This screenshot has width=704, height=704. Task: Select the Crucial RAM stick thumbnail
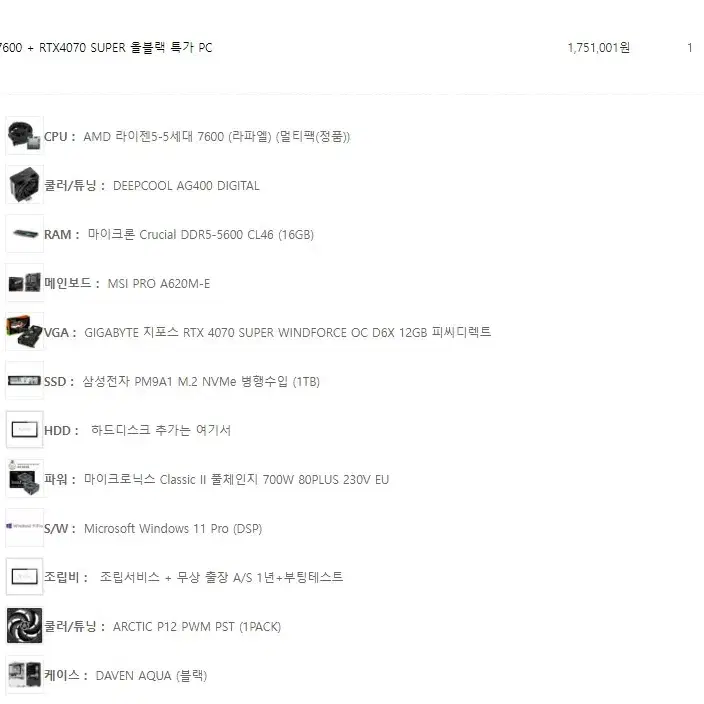[x=24, y=233]
